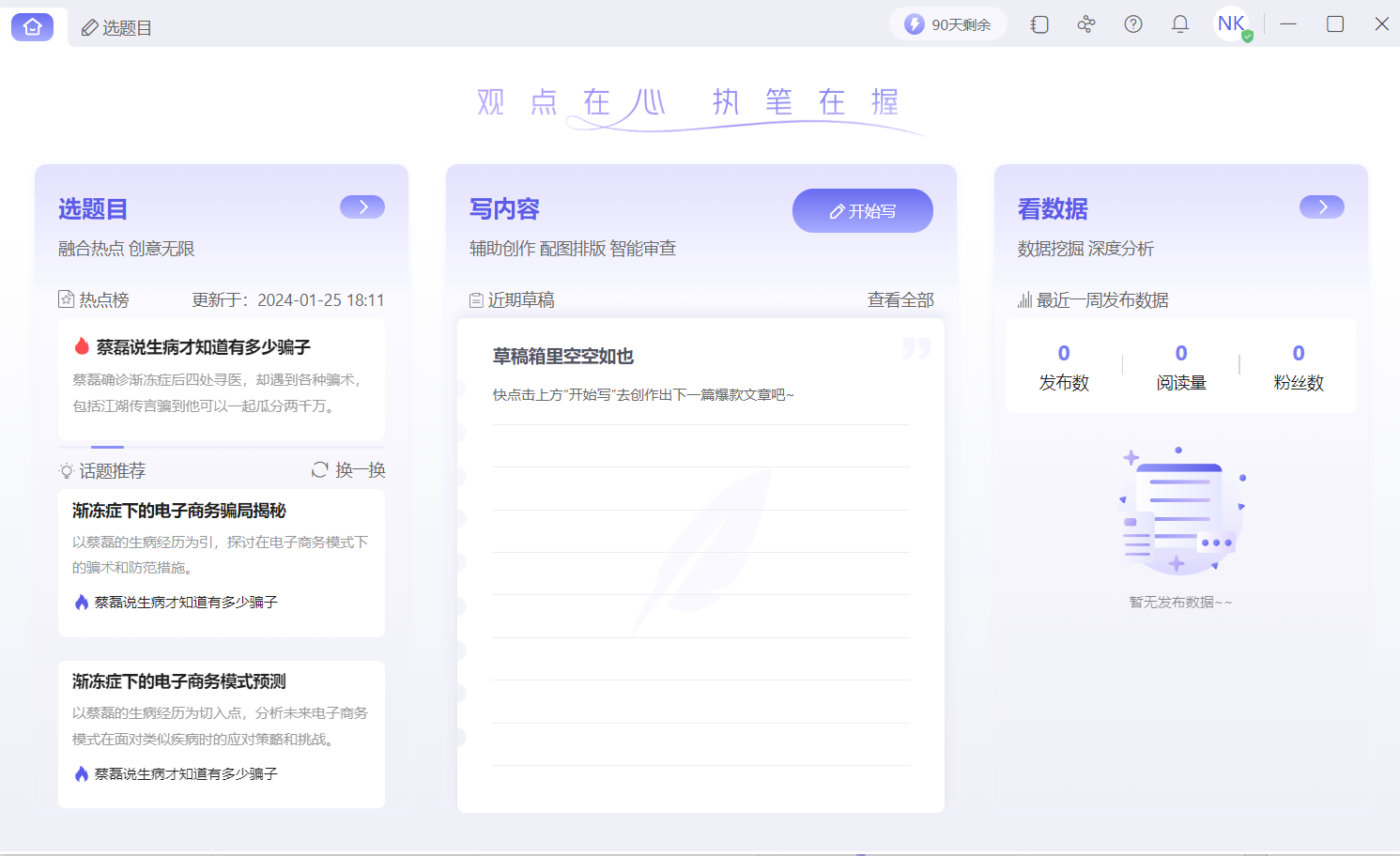Open the NK user avatar

tap(1232, 24)
